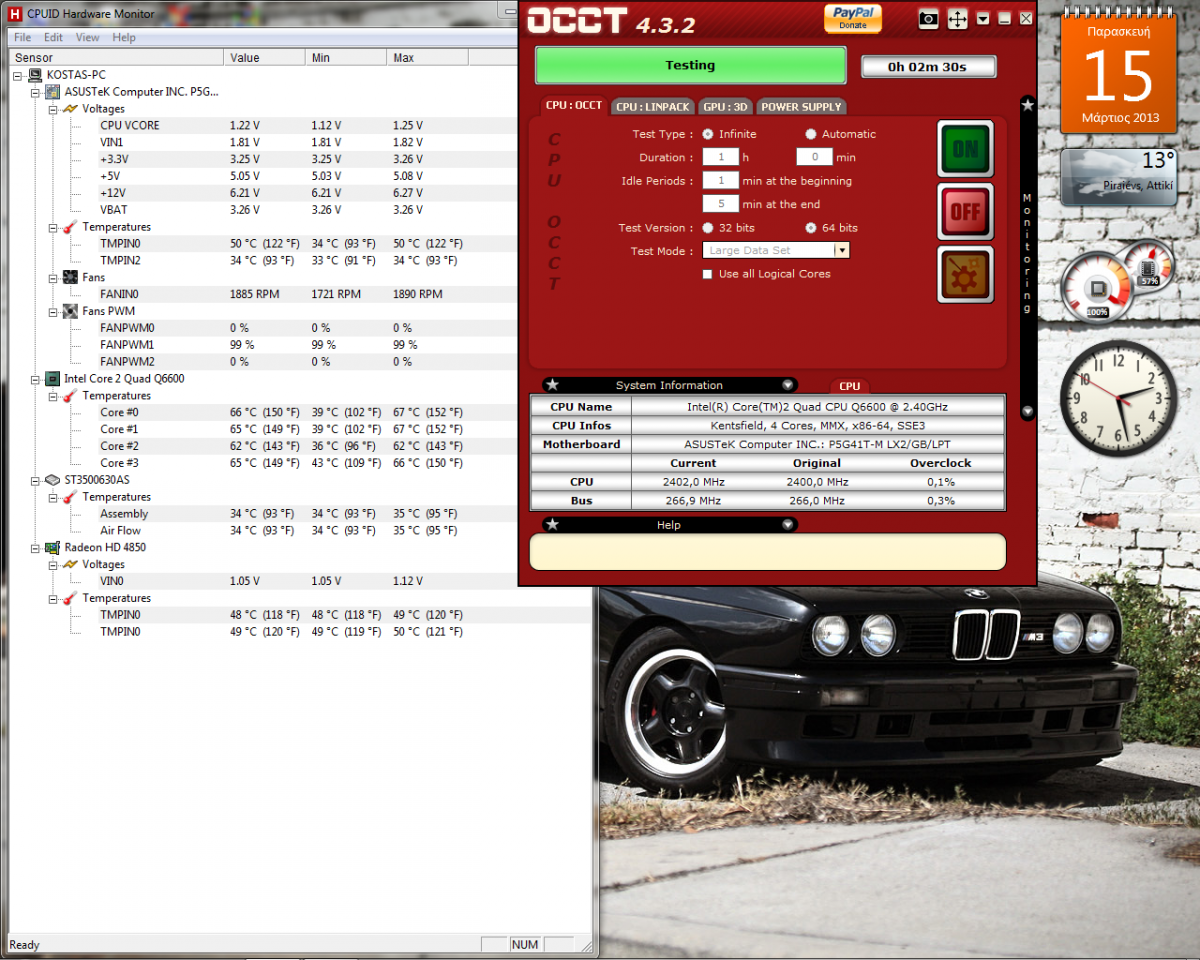Collapse the System Information panel arrow

[788, 385]
